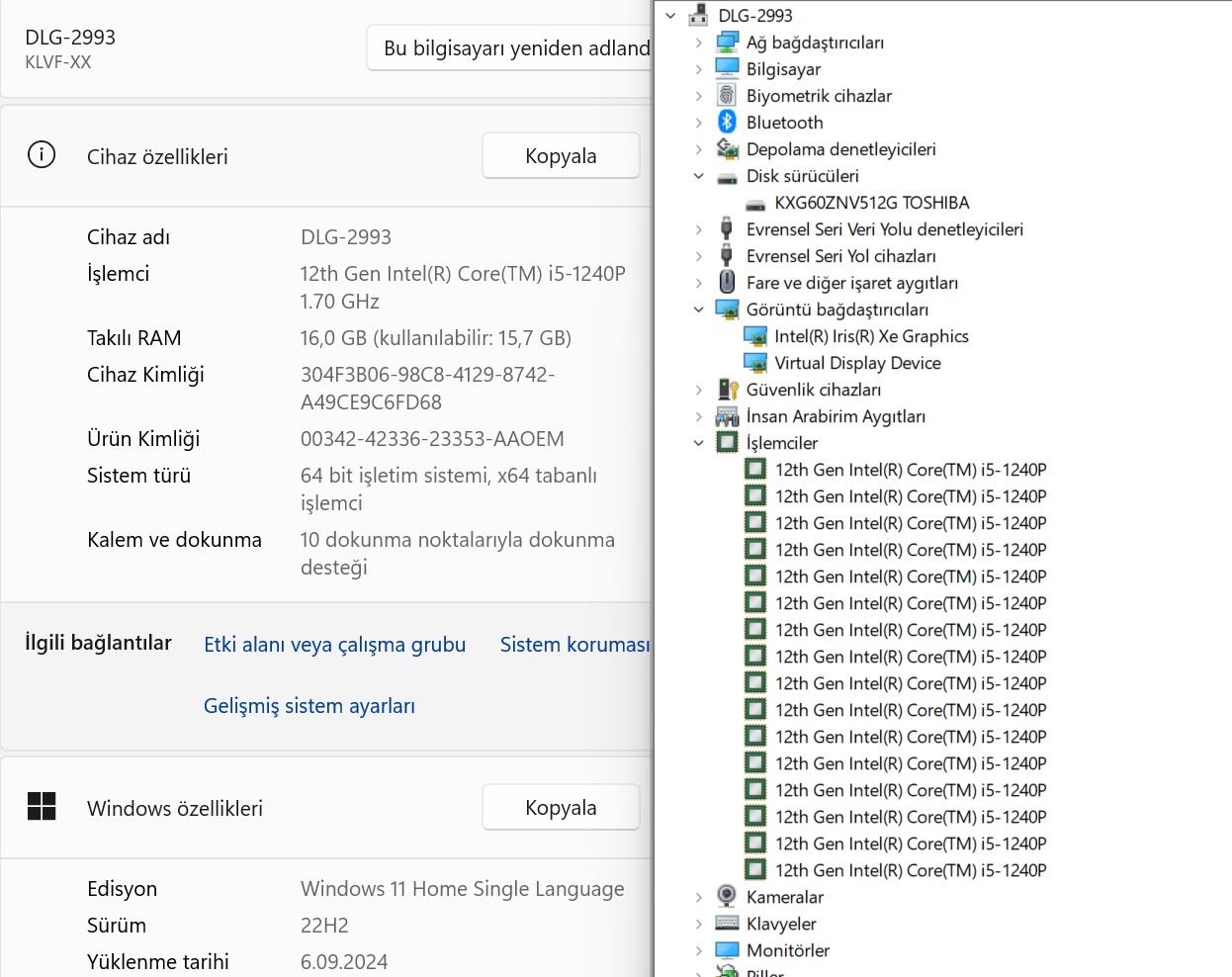Click the '10 dokunma noktalarıyla dokunma desteği' value
This screenshot has height=977, width=1232.
coord(458,553)
